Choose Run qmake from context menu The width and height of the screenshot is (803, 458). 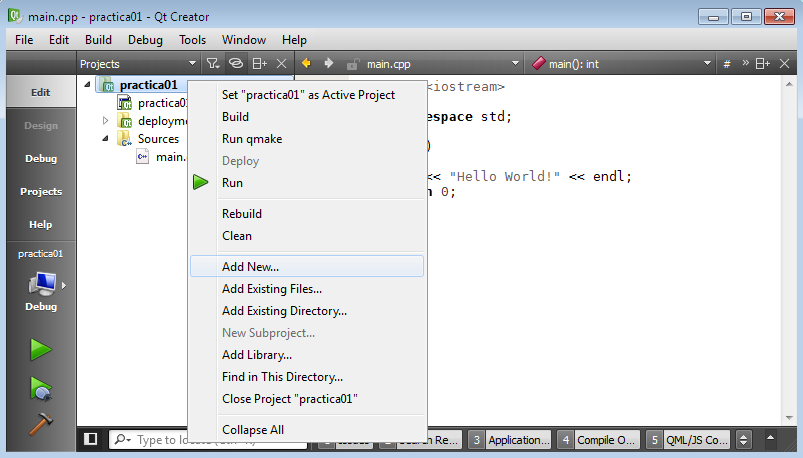307,139
